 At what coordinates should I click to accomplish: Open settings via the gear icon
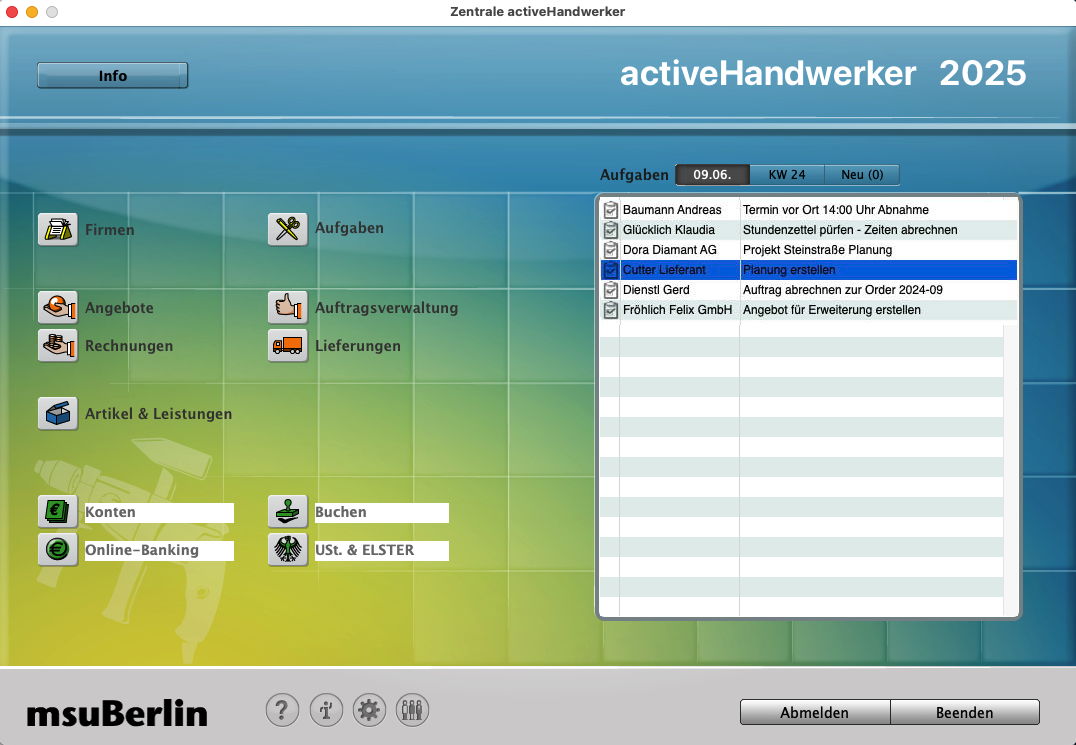tap(369, 710)
